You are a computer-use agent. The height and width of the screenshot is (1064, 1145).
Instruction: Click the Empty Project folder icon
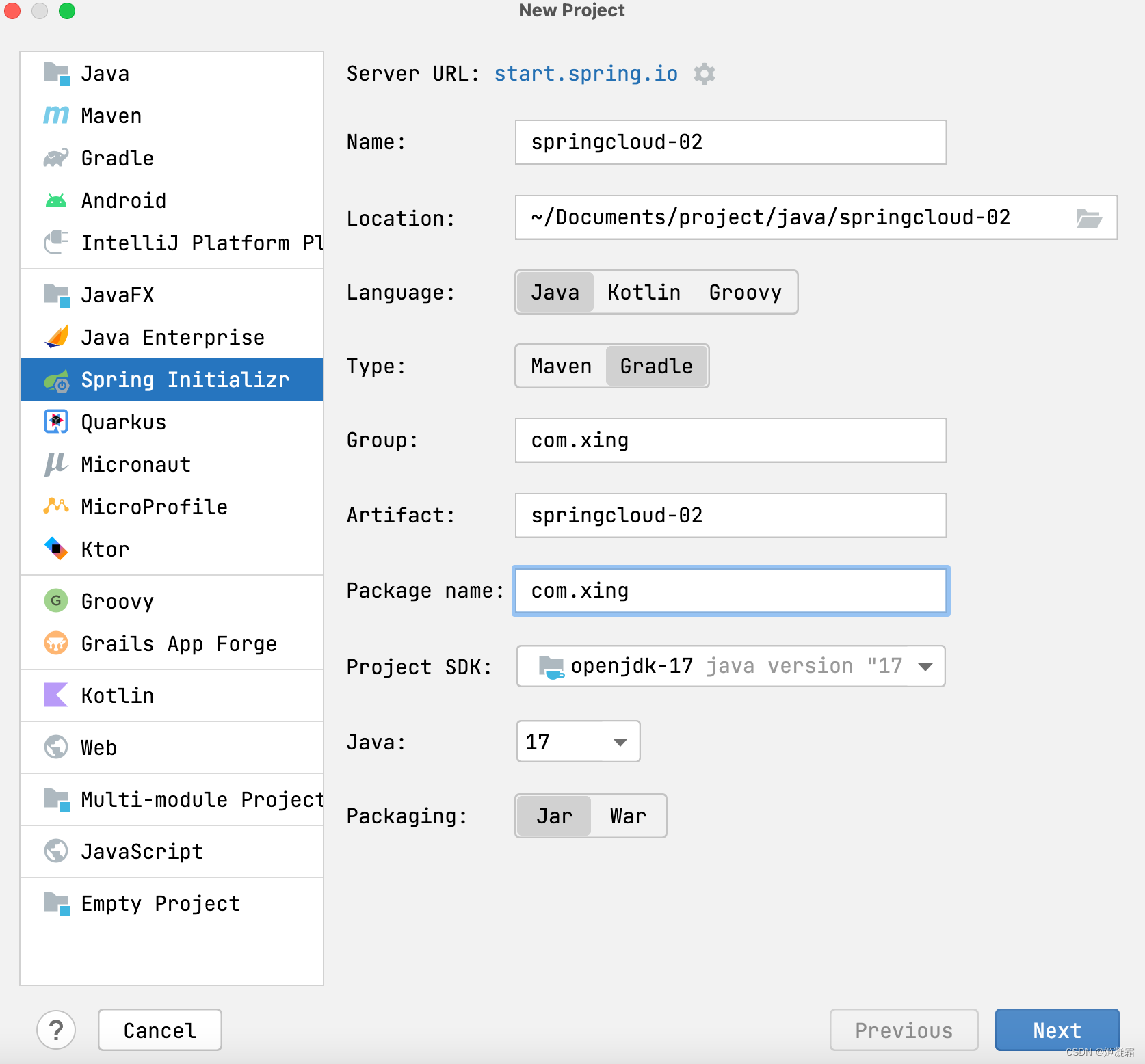coord(56,903)
